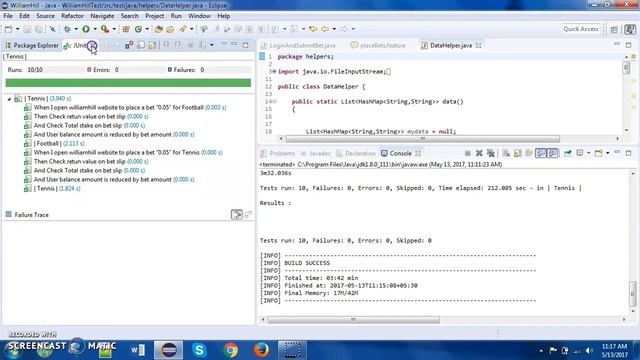
Task: Toggle Show Console on standard error change
Action: (x=552, y=153)
